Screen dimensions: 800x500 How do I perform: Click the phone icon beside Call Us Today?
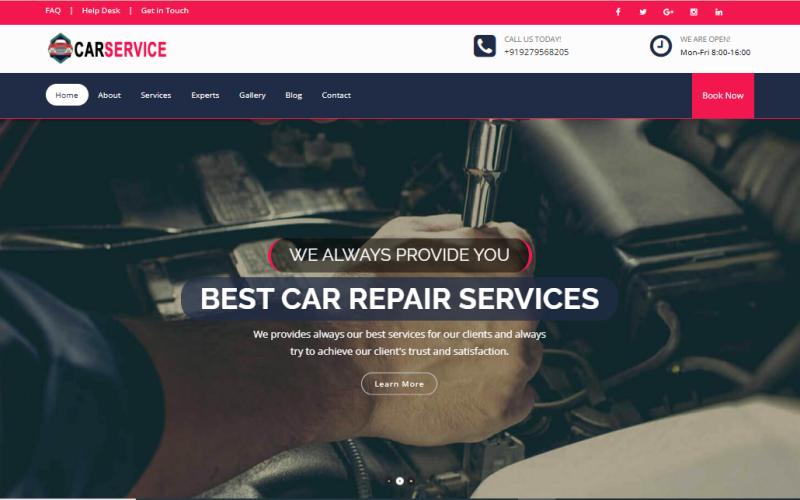[x=484, y=46]
